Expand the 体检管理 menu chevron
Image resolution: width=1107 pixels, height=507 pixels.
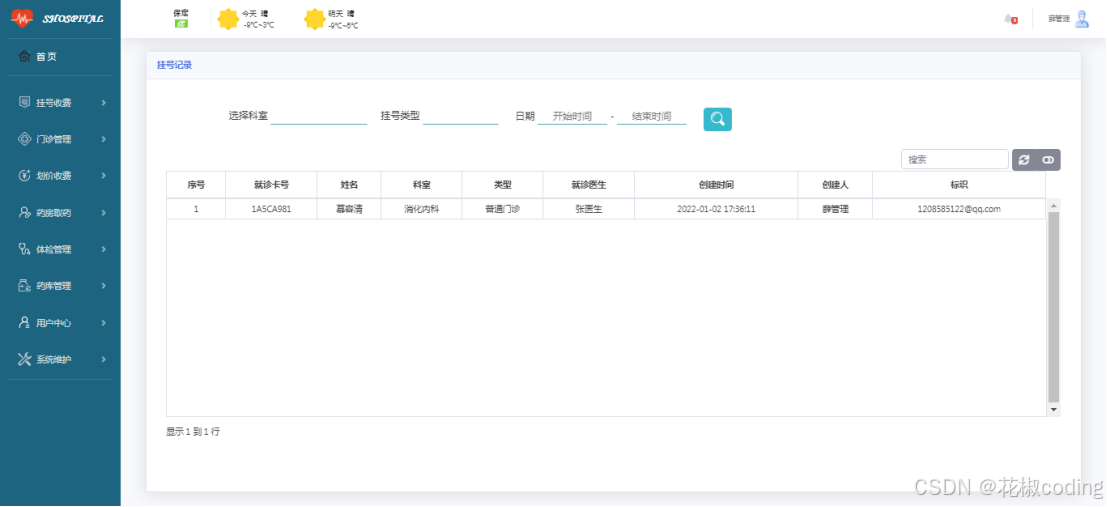point(104,250)
